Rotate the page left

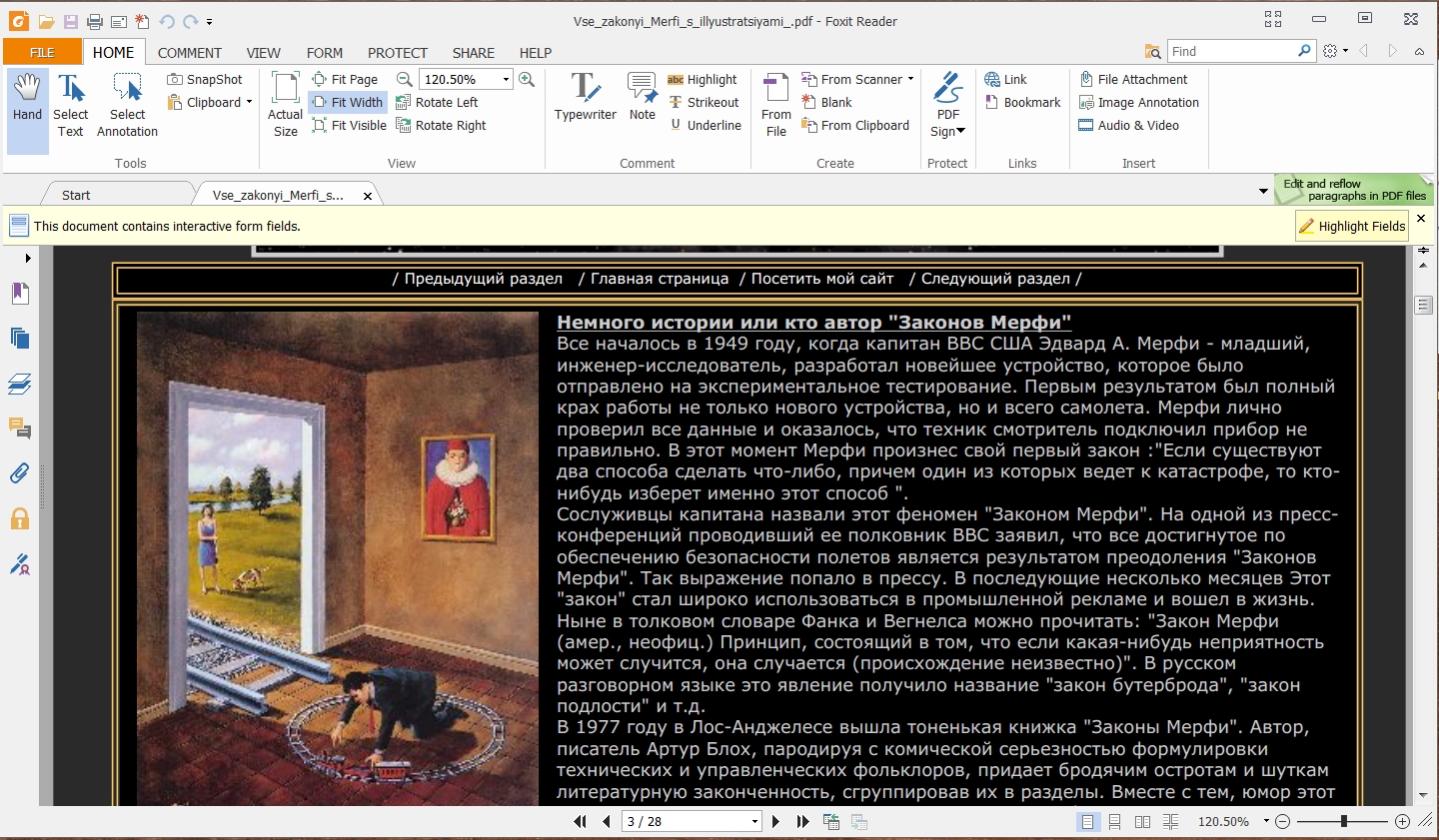tap(438, 102)
